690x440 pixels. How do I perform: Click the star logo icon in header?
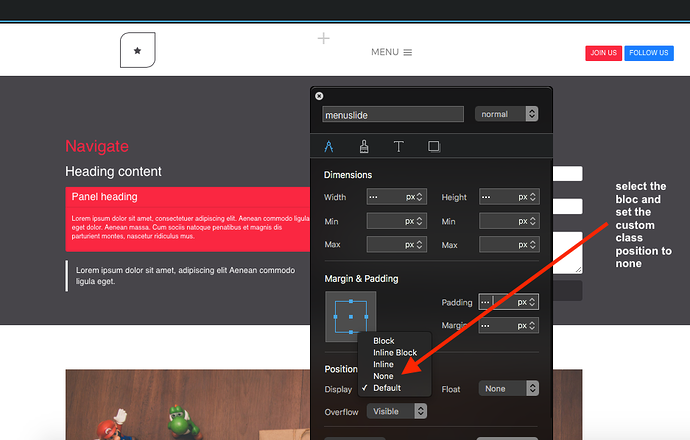tap(137, 50)
